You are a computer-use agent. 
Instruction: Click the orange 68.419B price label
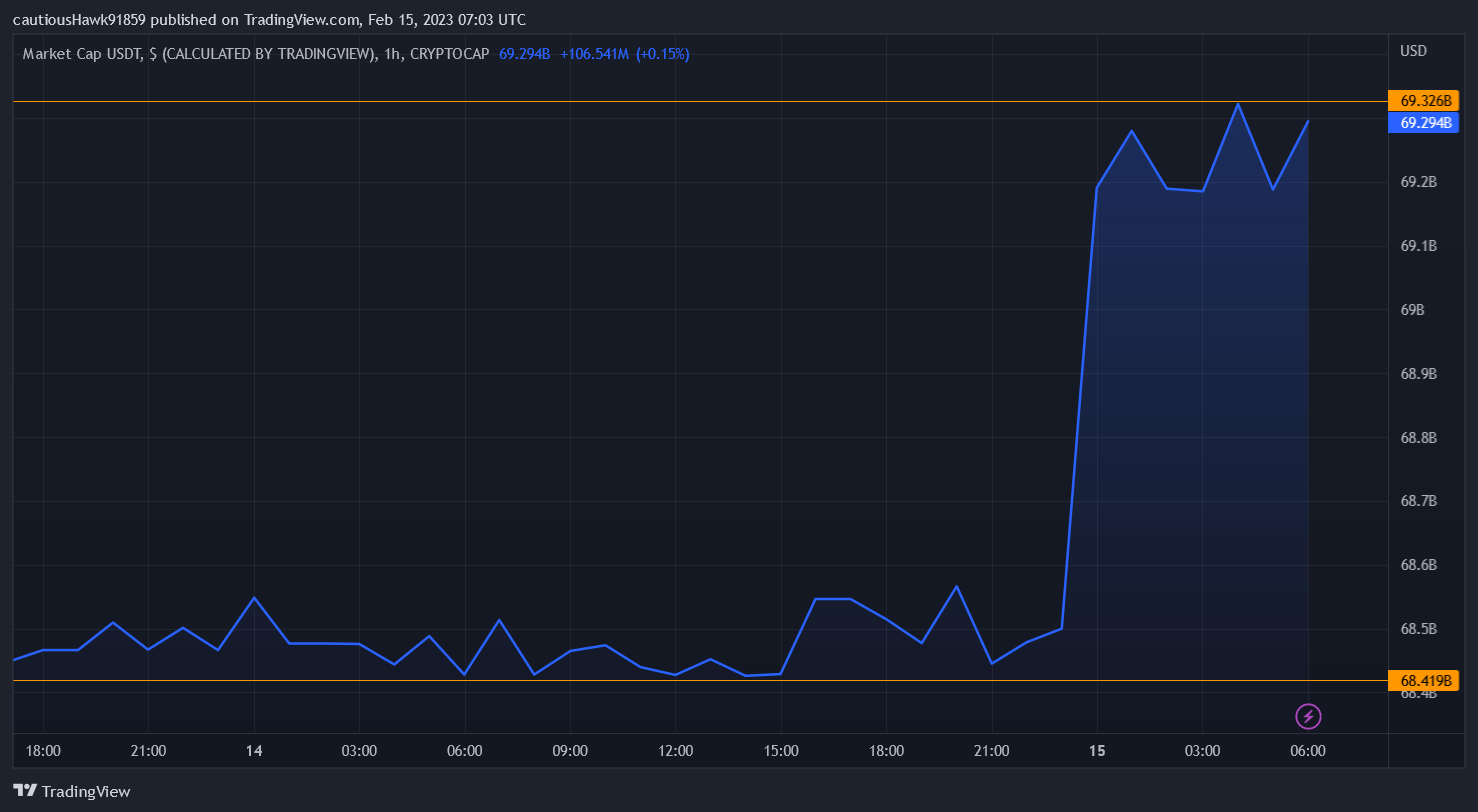click(x=1422, y=681)
